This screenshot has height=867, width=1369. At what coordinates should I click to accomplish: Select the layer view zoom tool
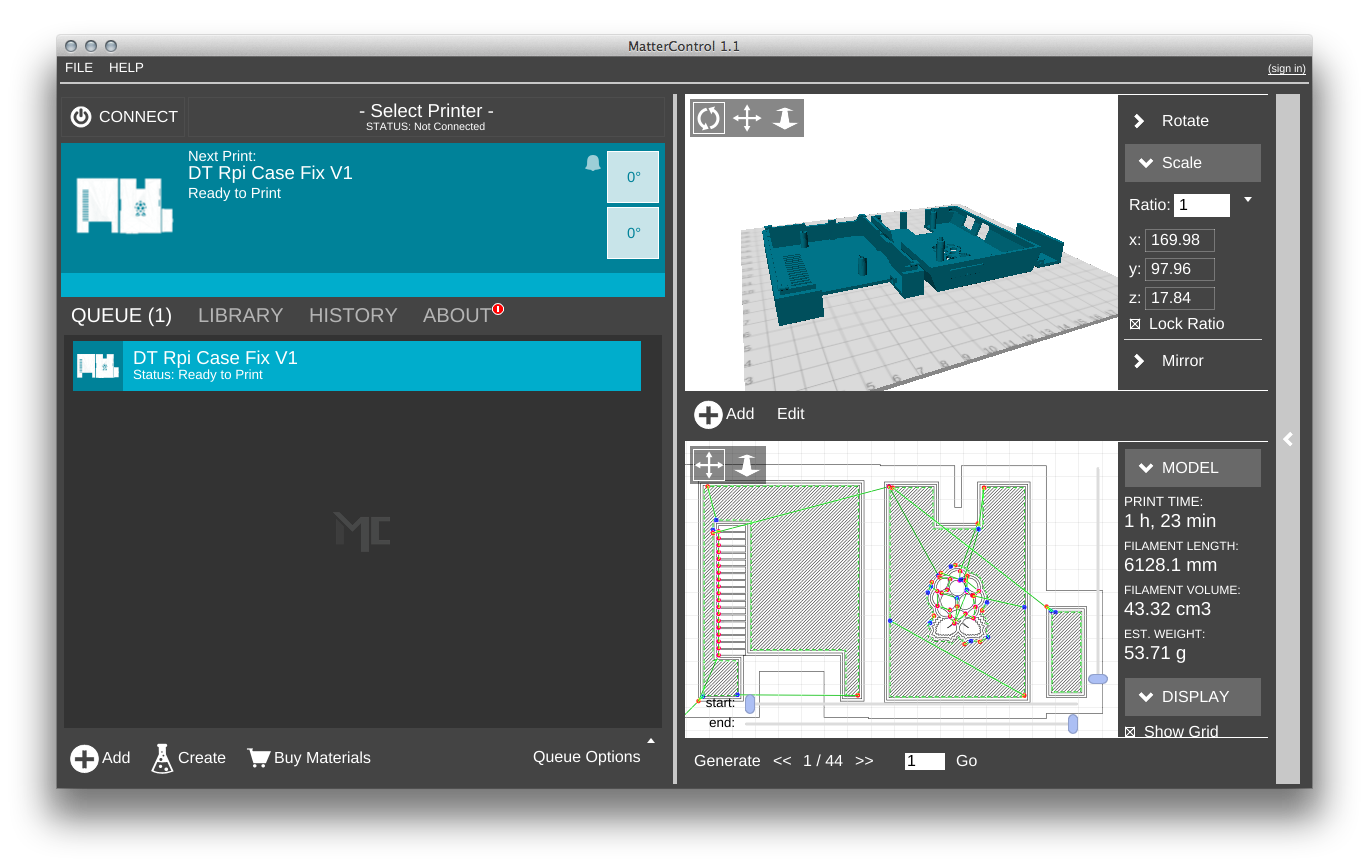pos(747,464)
